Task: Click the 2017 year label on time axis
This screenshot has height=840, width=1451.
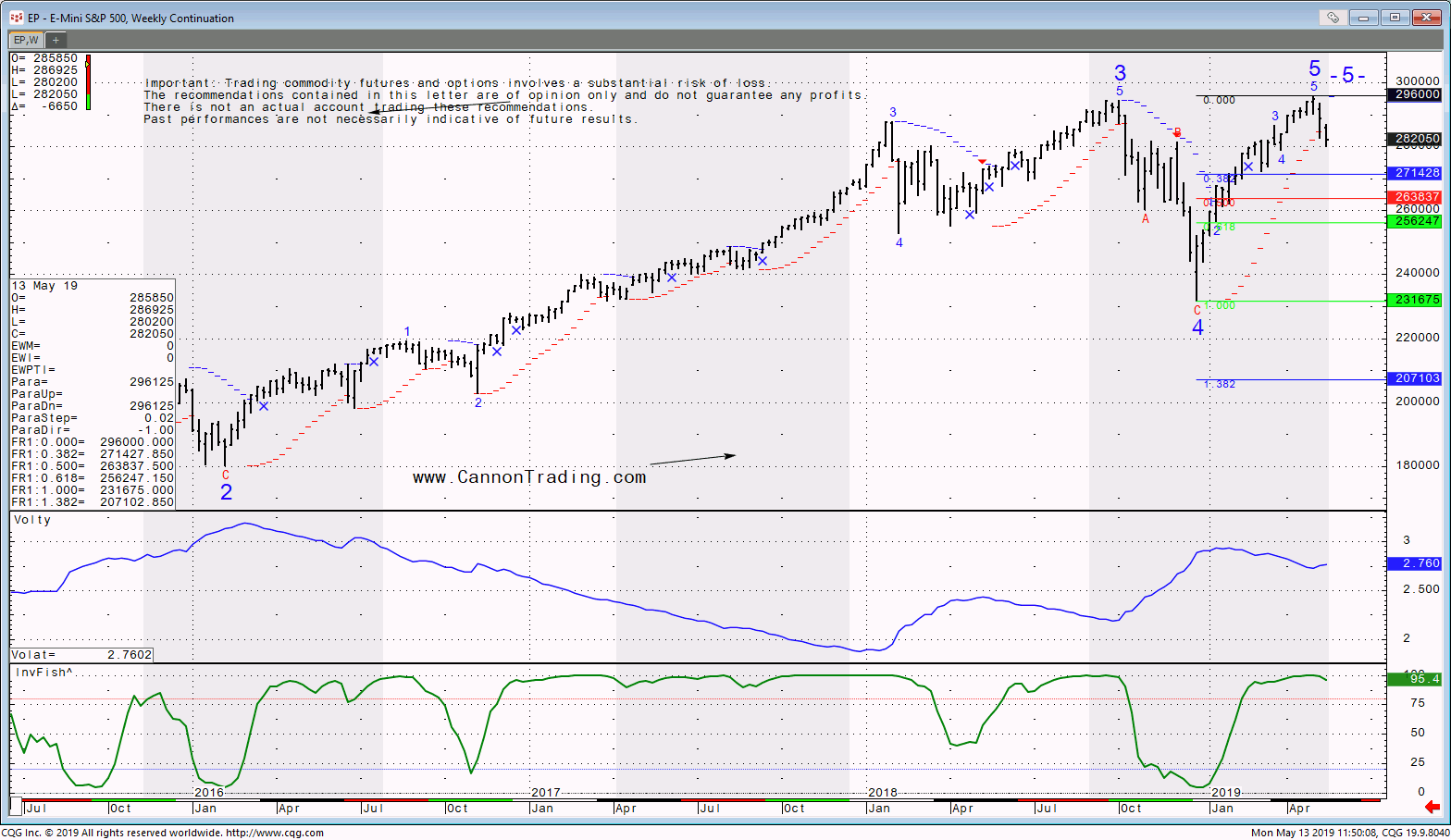Action: click(x=546, y=792)
